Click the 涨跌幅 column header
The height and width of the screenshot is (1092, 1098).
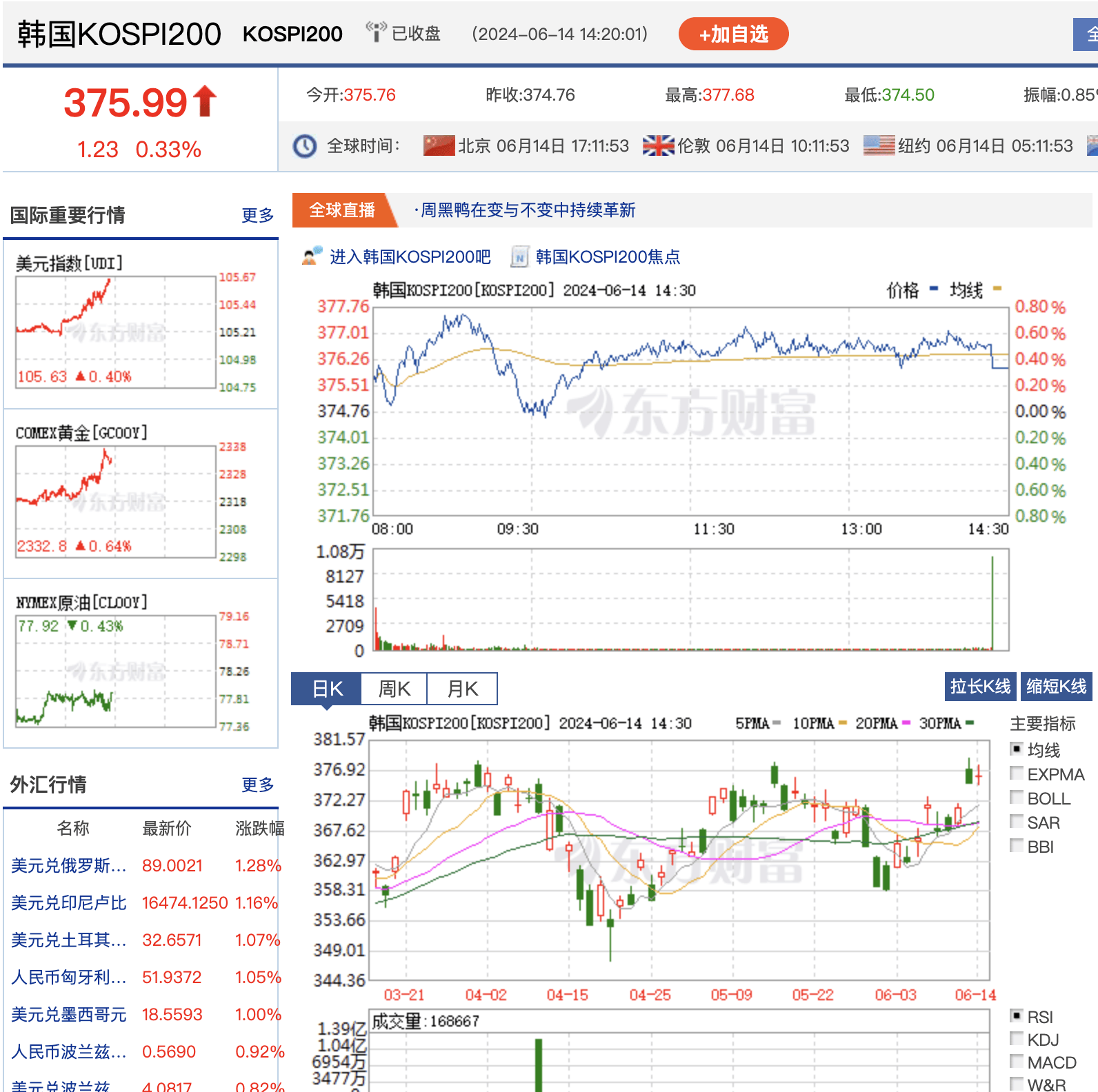click(260, 829)
